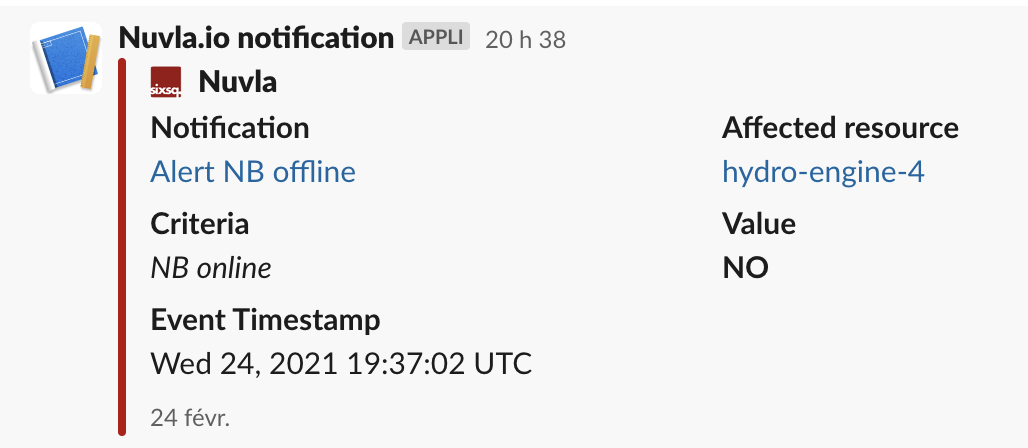
Task: Click the Criteria field heading
Action: 200,224
